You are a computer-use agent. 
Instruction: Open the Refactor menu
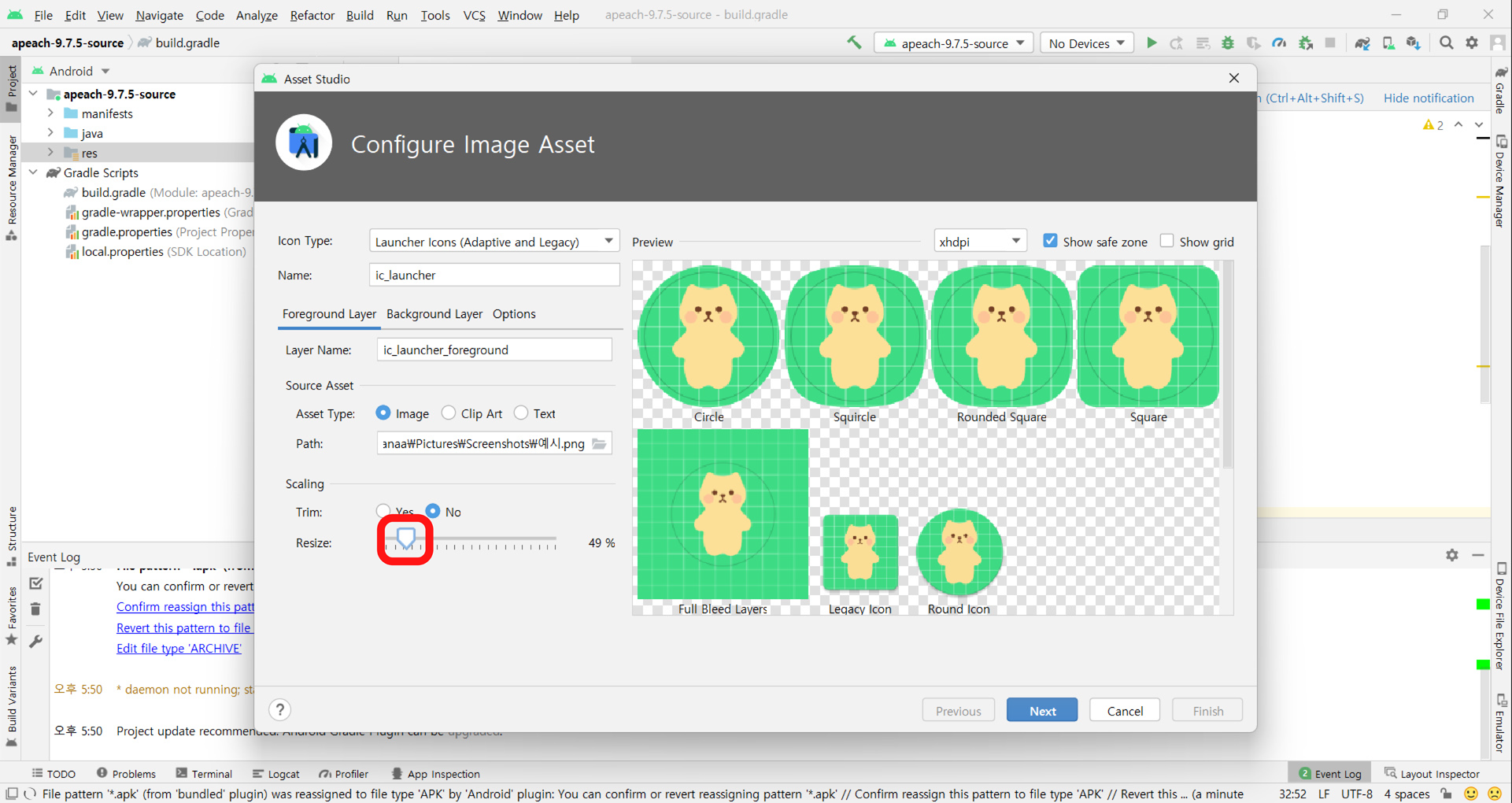tap(312, 15)
